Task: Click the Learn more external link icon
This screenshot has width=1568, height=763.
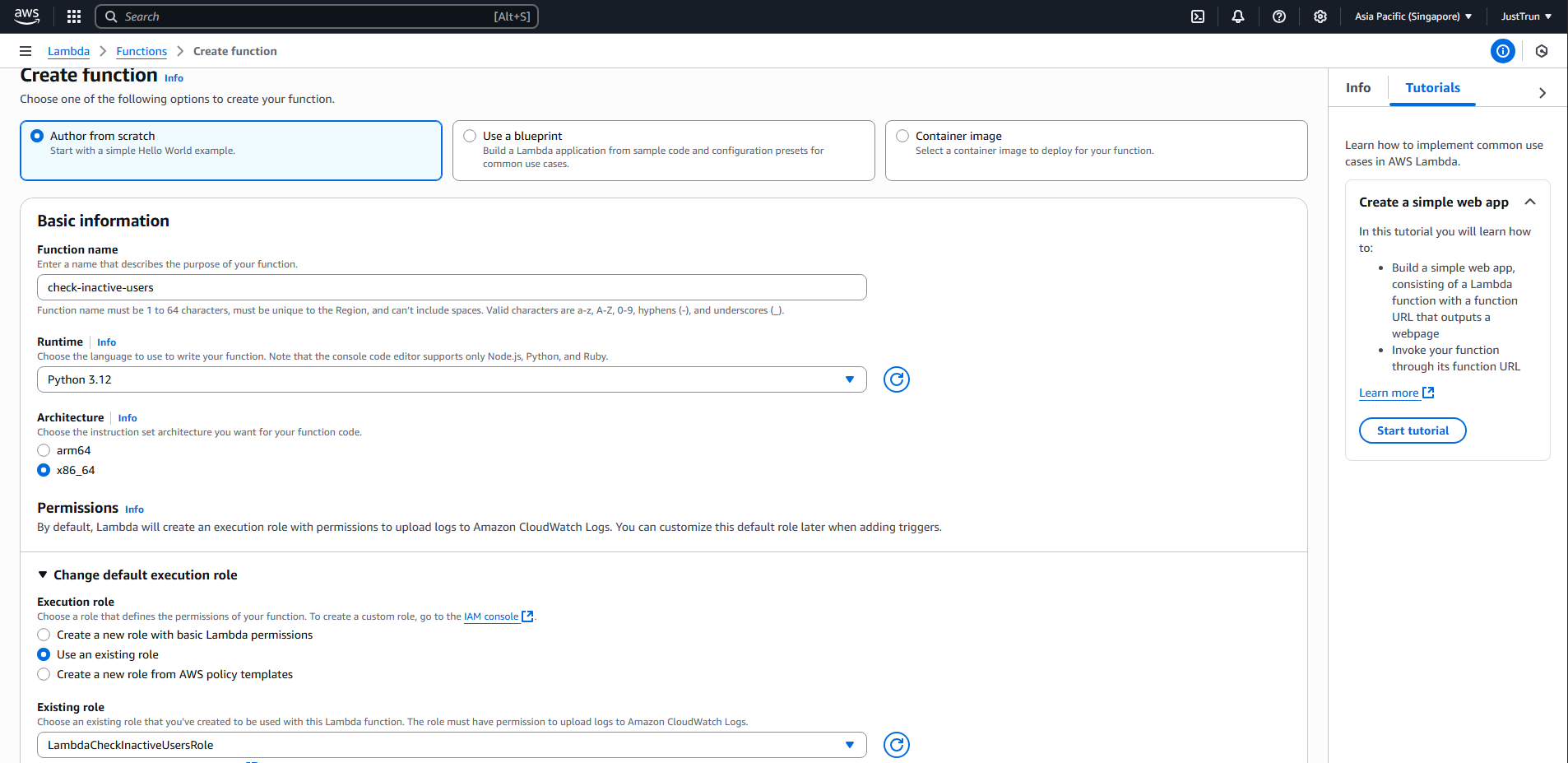Action: click(x=1428, y=393)
